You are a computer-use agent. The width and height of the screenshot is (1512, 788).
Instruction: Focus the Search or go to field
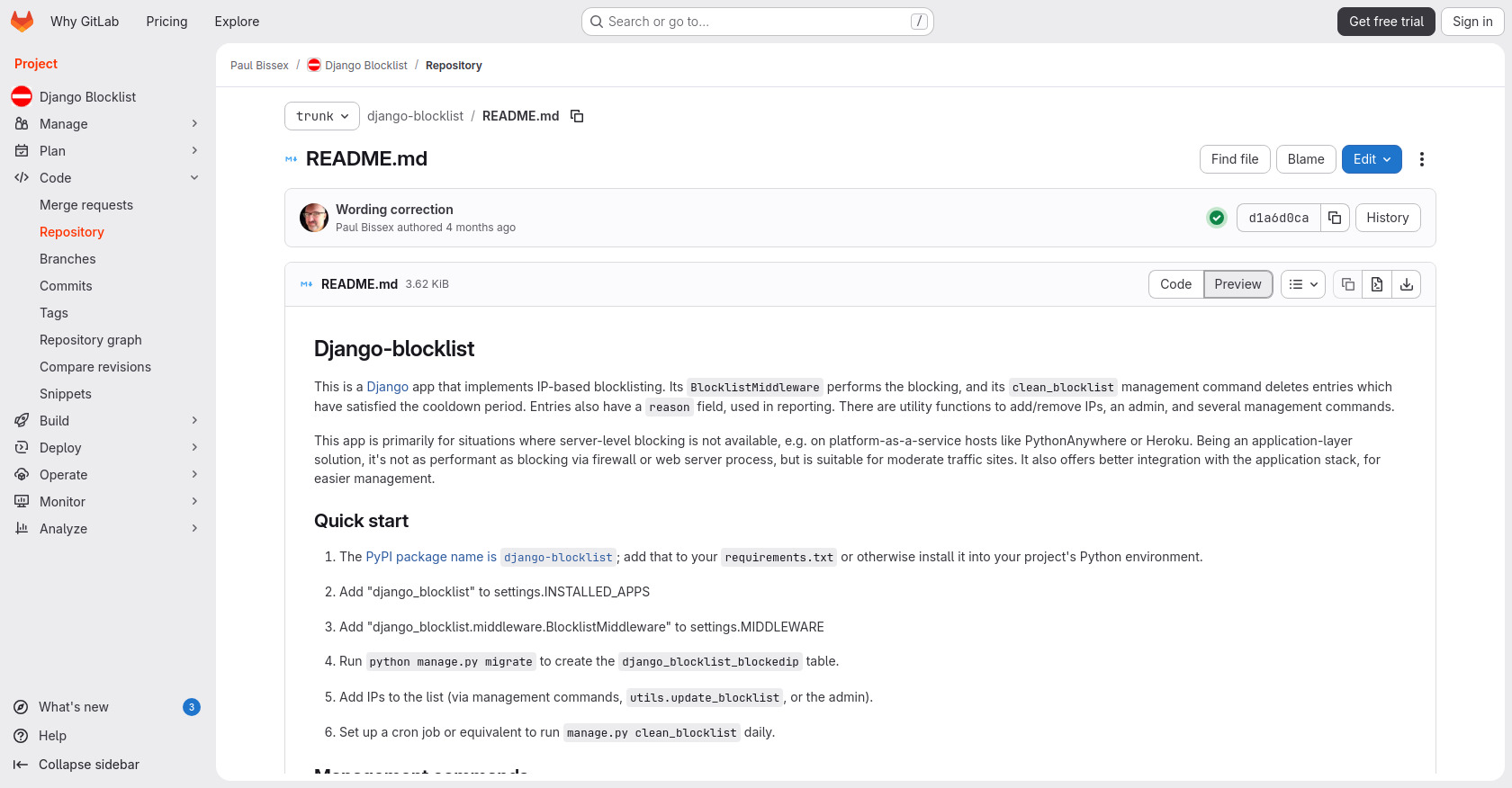[x=758, y=22]
